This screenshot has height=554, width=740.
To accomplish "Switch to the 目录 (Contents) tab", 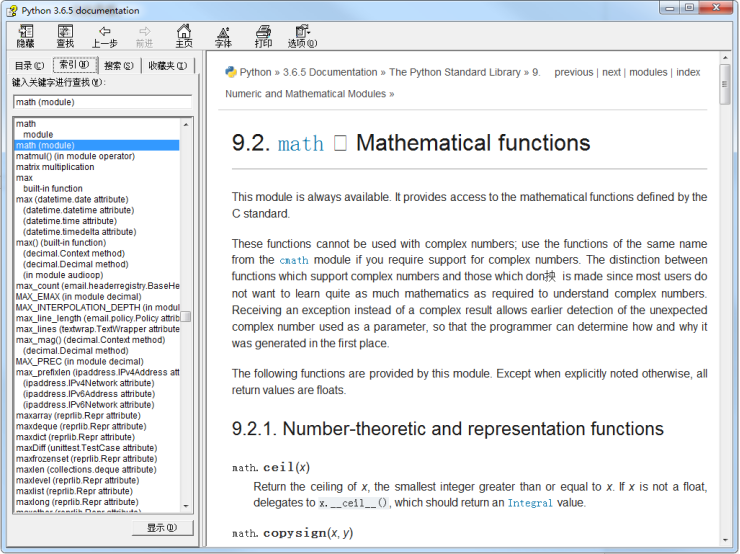I will click(30, 66).
